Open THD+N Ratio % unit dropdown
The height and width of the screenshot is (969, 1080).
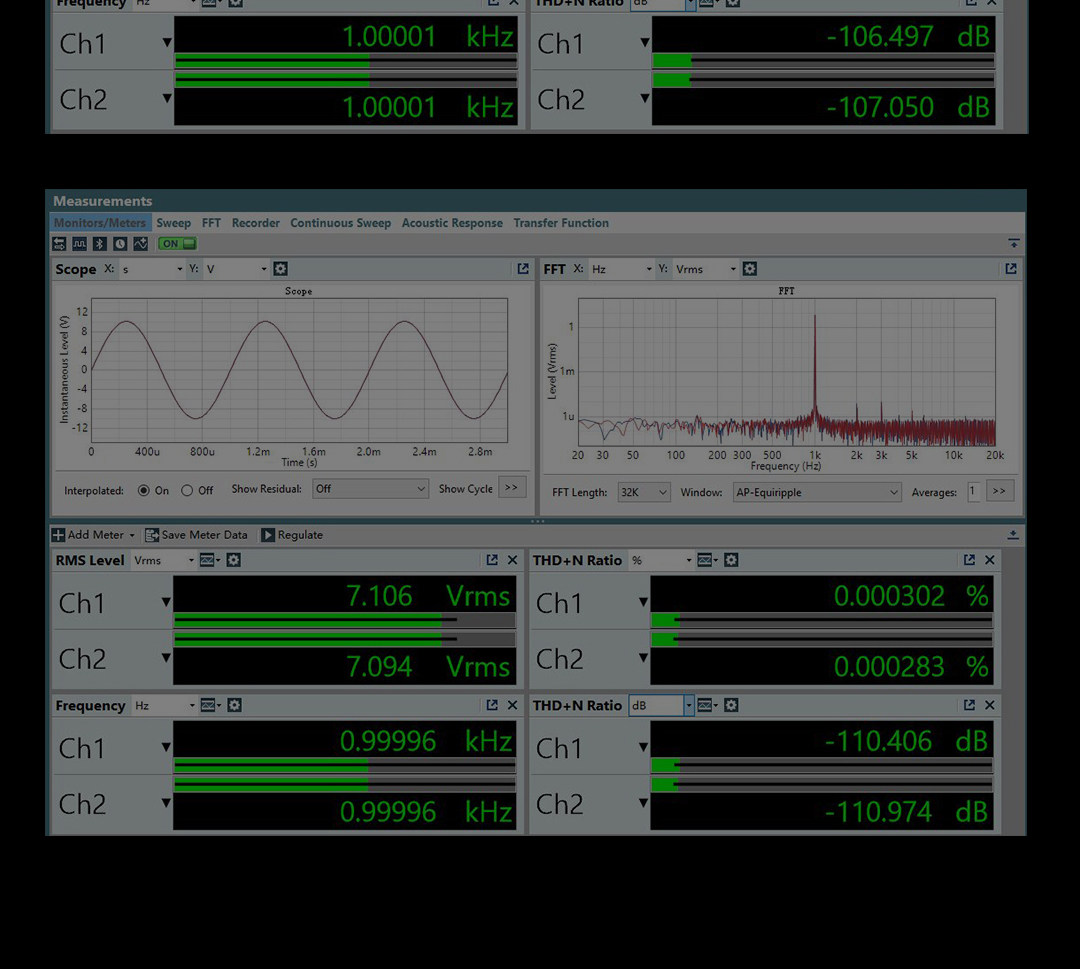[661, 560]
